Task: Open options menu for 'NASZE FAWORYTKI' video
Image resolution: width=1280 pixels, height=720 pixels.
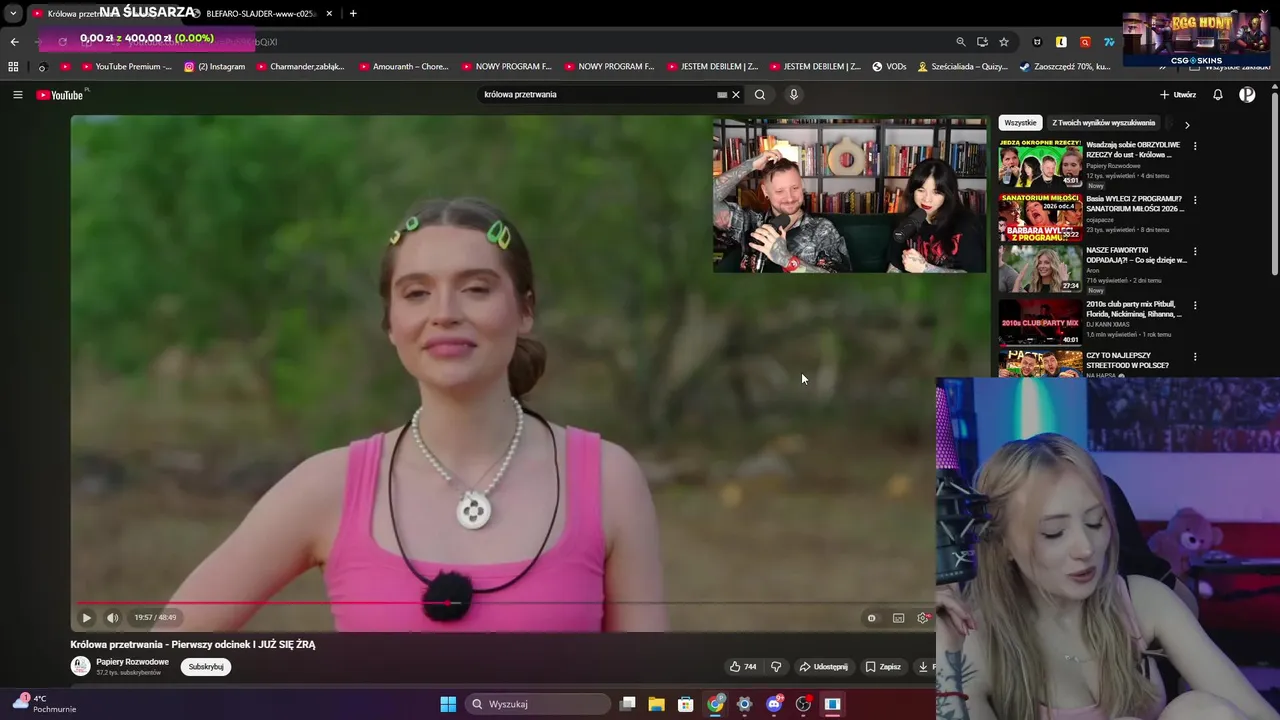Action: [x=1195, y=252]
